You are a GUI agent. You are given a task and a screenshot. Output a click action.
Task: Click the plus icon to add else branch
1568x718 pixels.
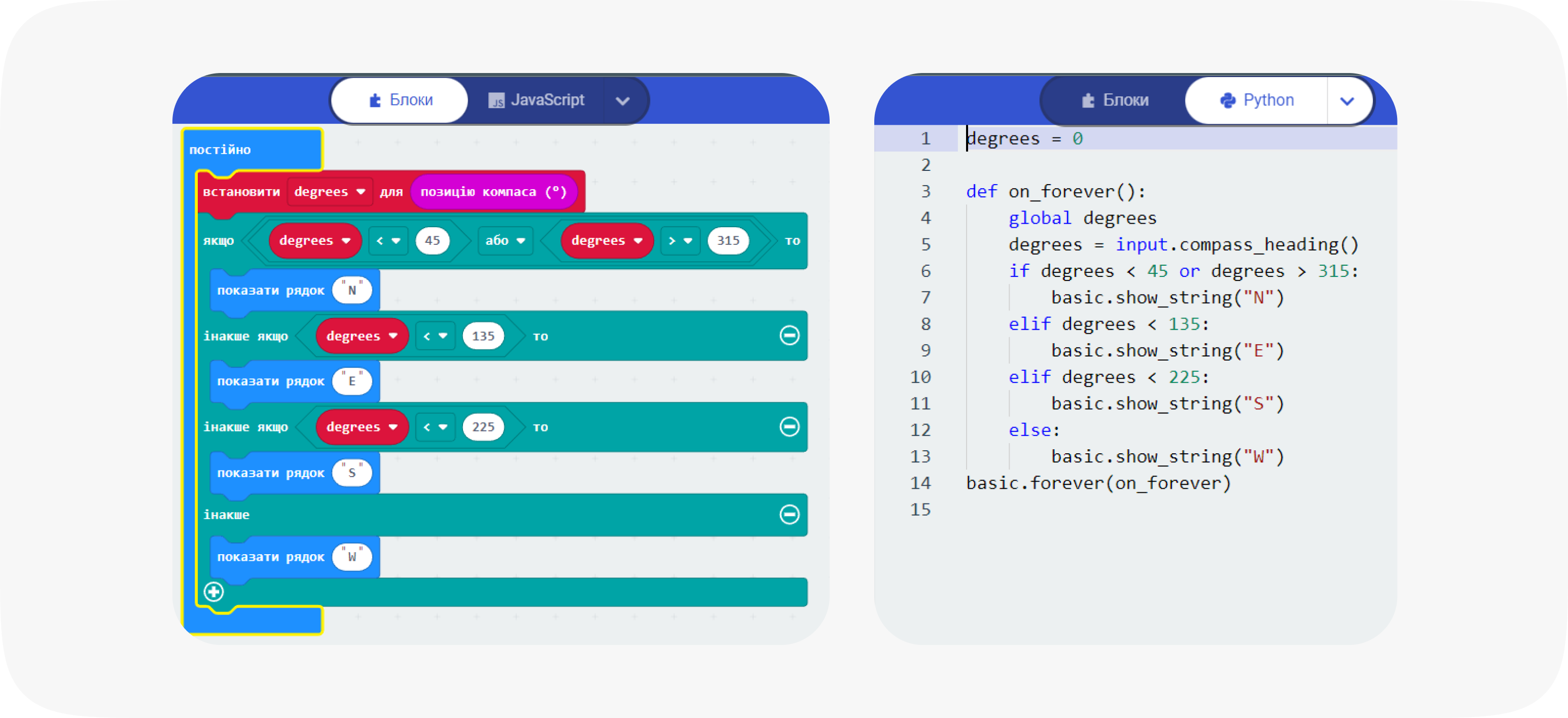click(x=213, y=591)
